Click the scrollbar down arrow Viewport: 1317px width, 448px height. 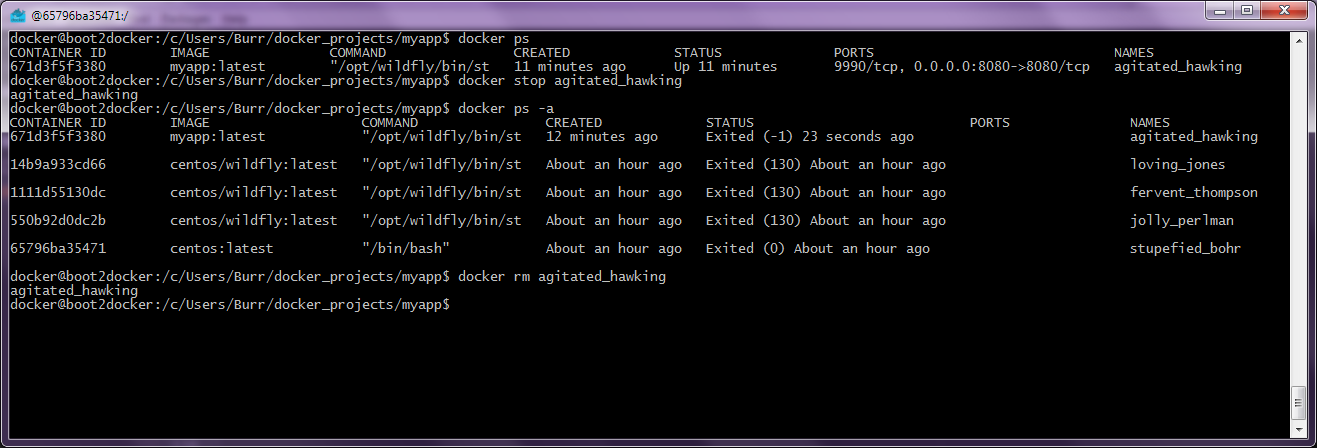[x=1298, y=431]
